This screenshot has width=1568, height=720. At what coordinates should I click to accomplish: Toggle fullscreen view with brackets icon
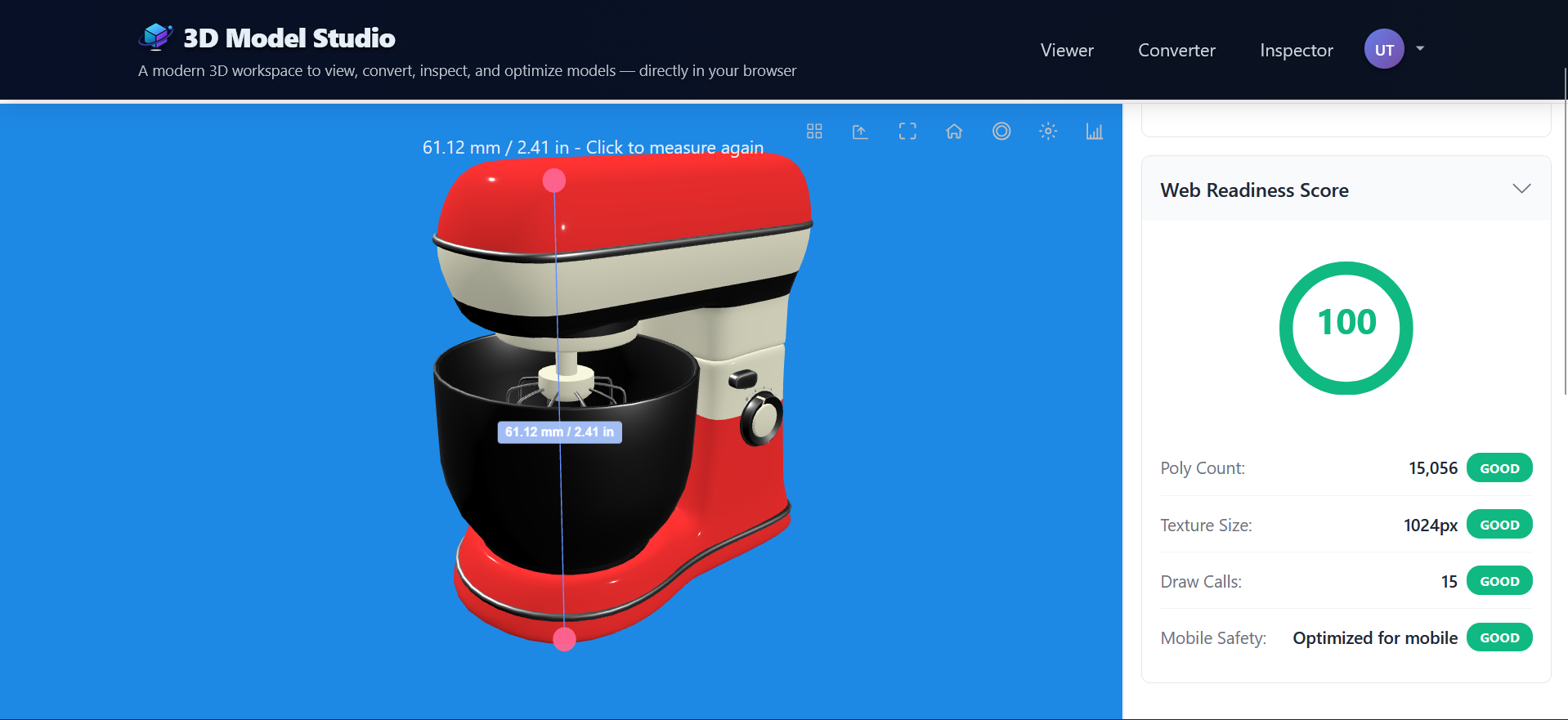(907, 132)
